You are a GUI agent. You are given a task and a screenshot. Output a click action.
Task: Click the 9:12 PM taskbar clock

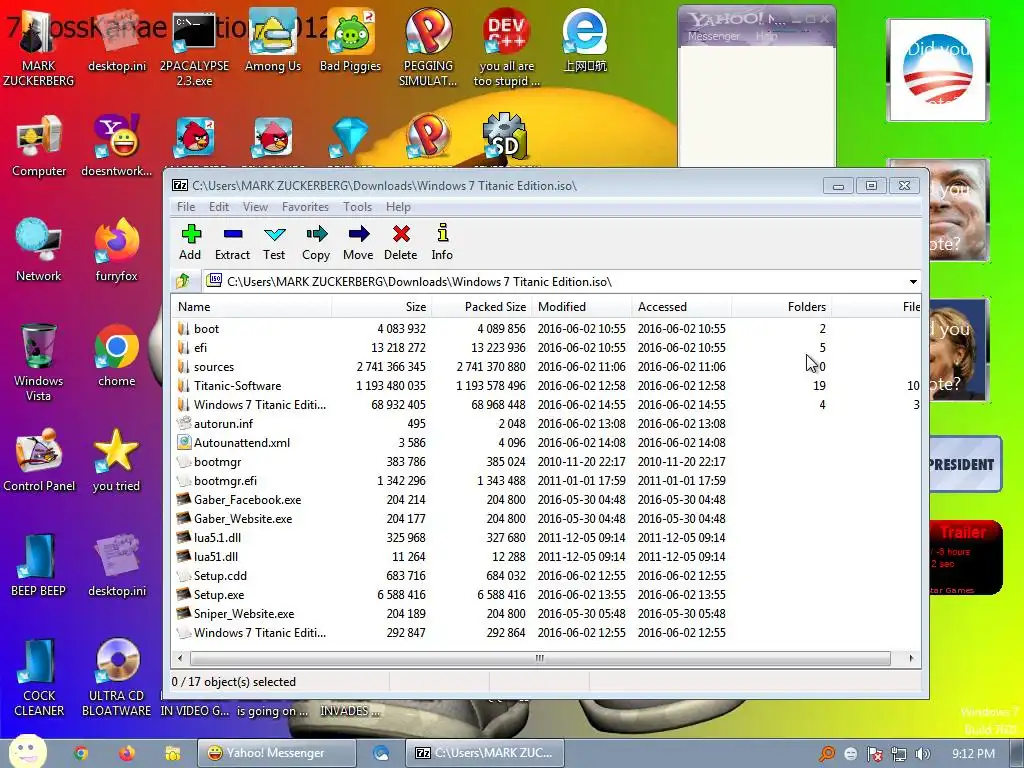974,754
